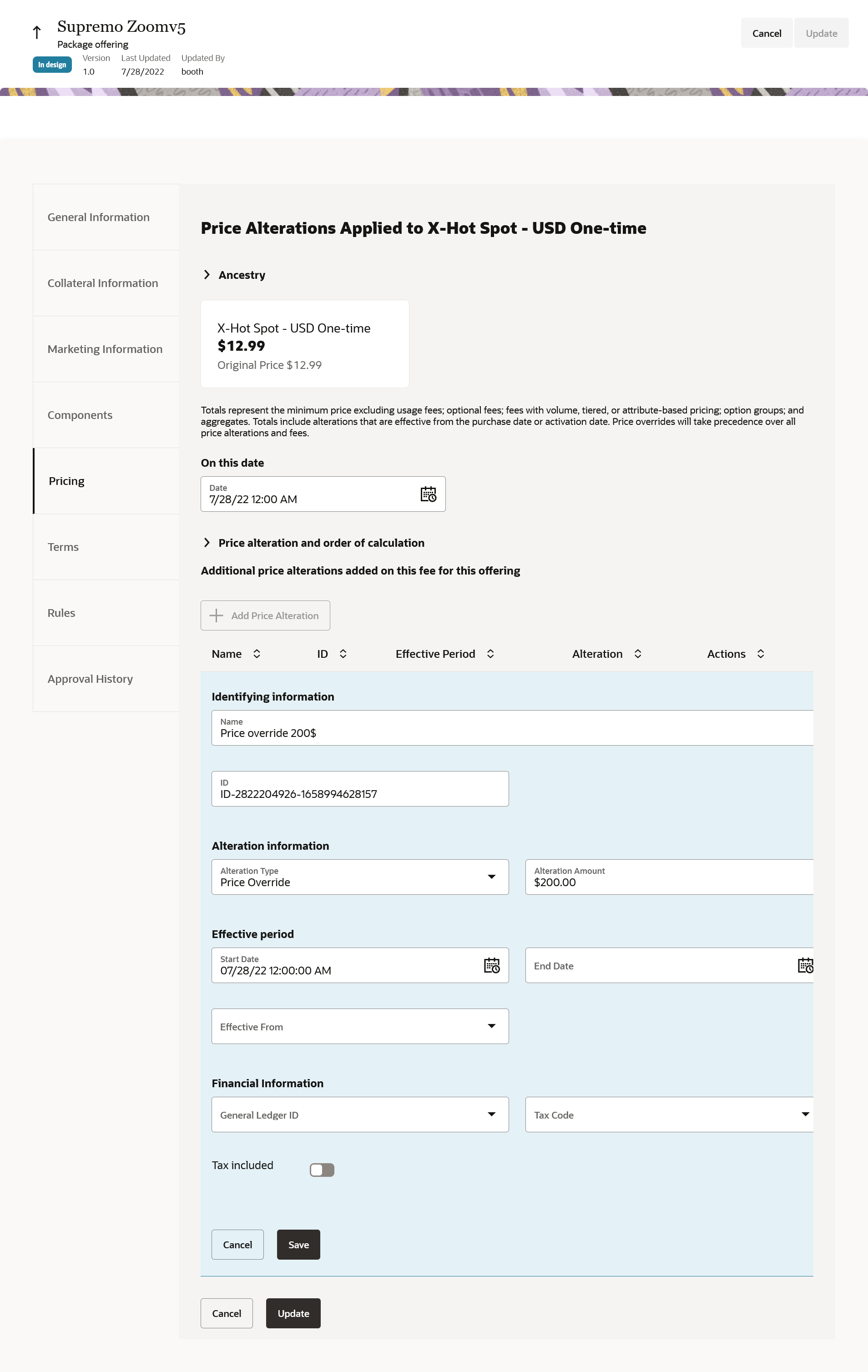Sort the table by the Name column
Viewport: 868px width, 1372px height.
click(x=257, y=654)
